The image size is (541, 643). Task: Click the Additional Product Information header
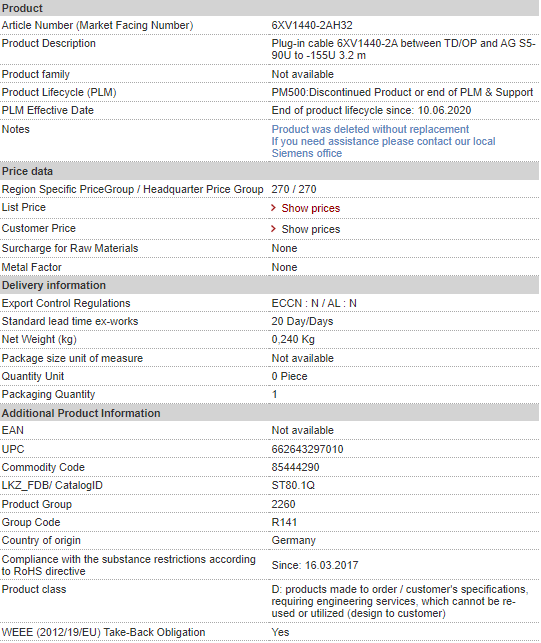pos(269,413)
